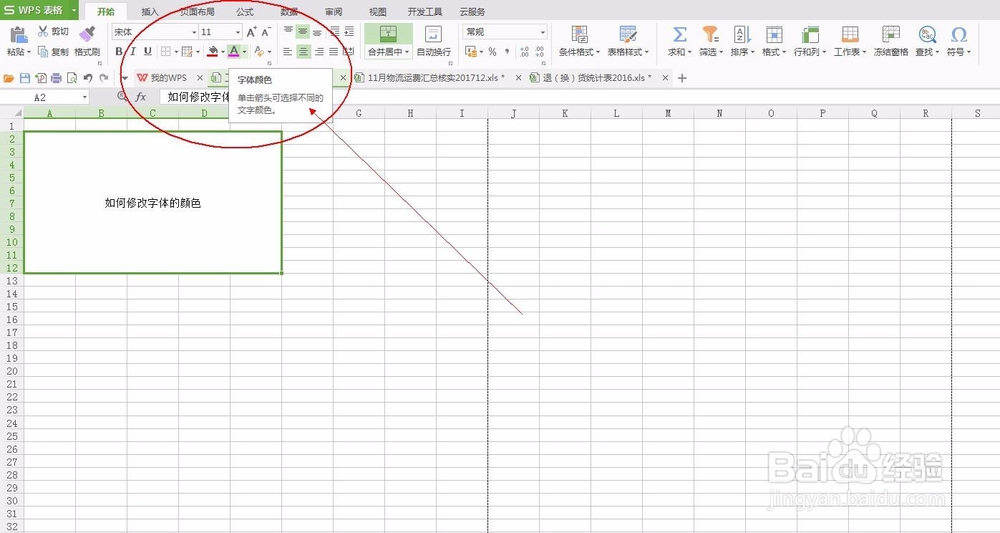Toggle horizontal center alignment

pos(304,52)
